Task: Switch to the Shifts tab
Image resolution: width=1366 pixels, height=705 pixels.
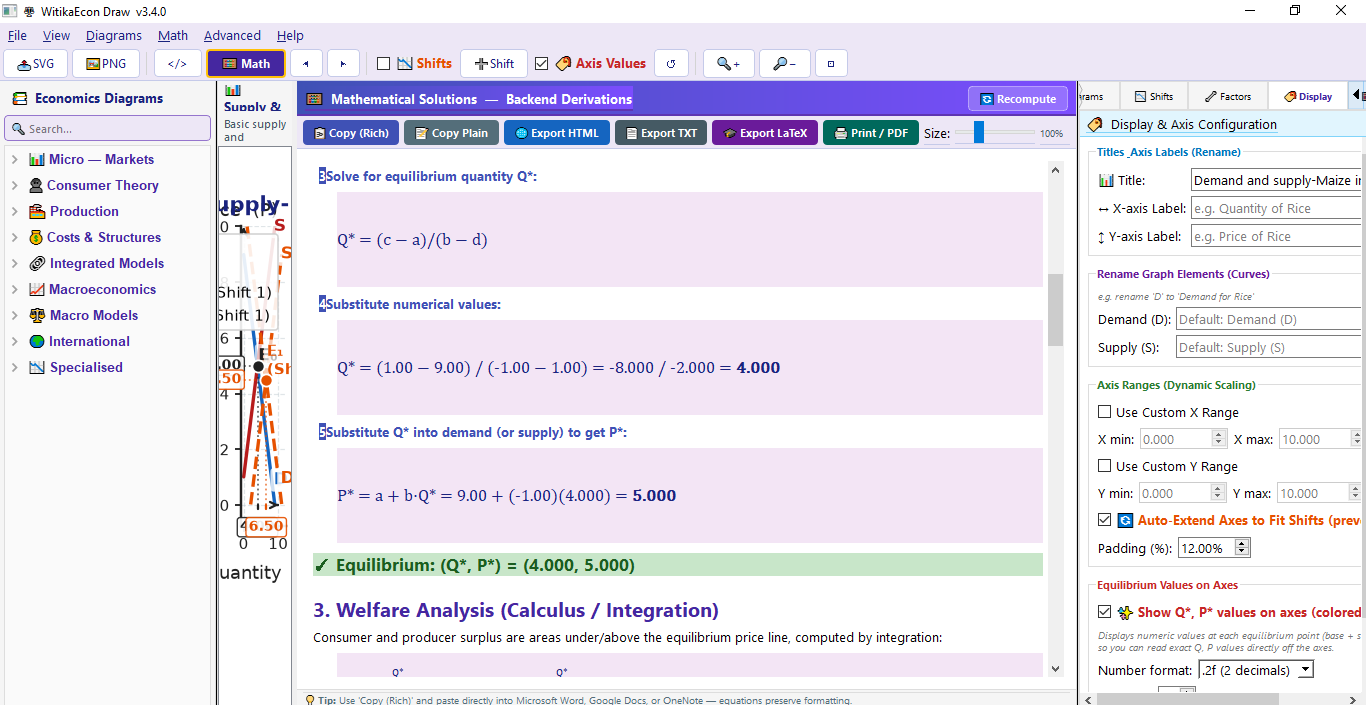Action: tap(1153, 96)
